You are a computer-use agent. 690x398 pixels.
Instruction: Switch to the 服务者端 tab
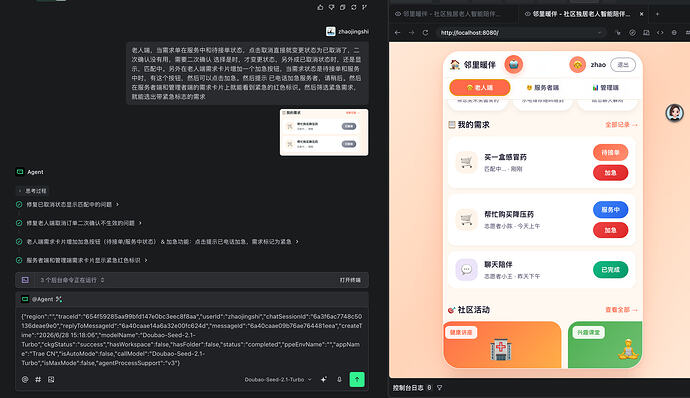pos(543,88)
